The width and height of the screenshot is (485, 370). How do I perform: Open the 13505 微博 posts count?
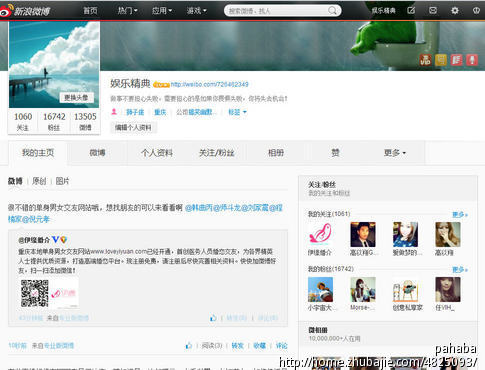click(x=85, y=121)
